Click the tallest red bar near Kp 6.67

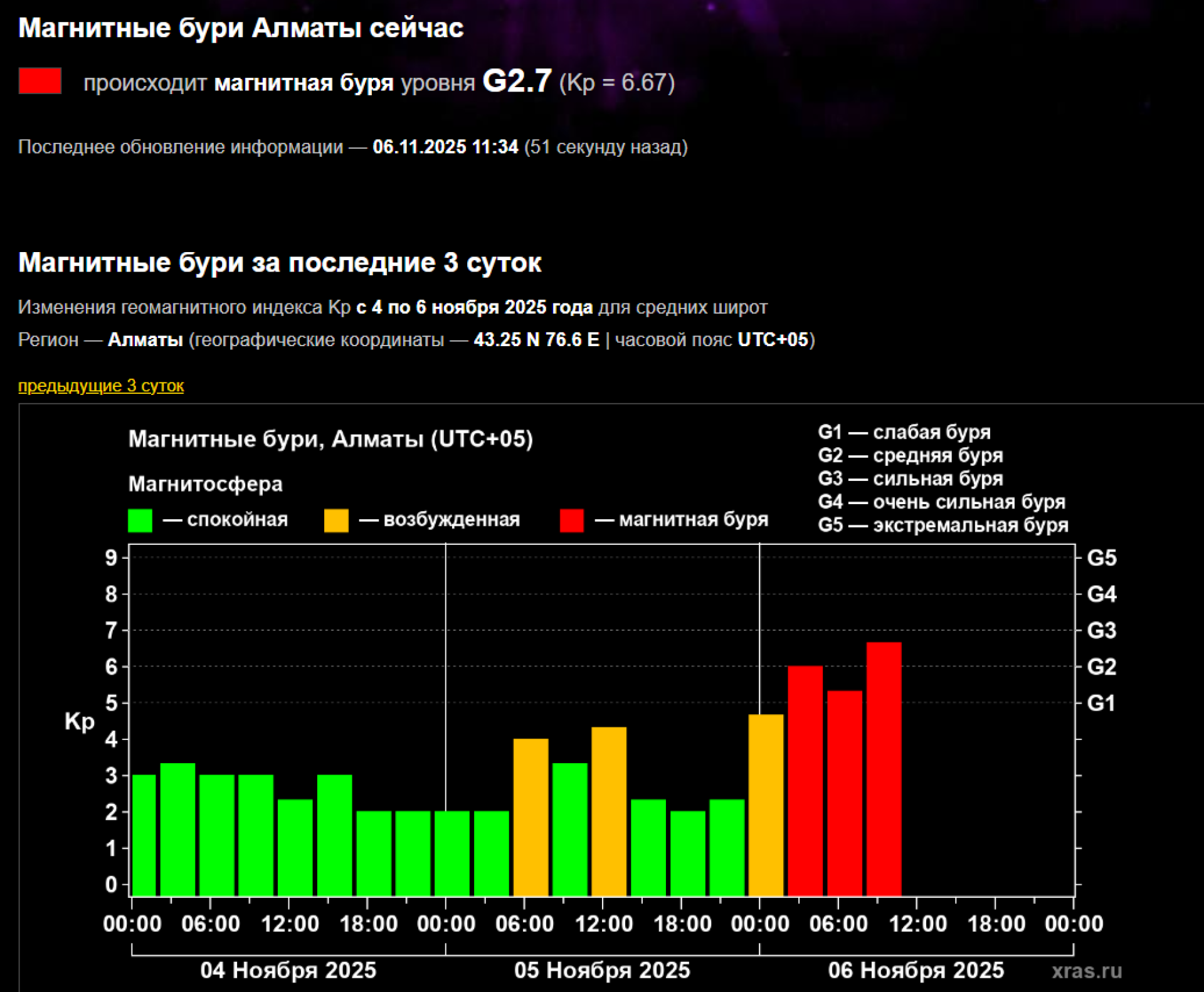tap(884, 768)
